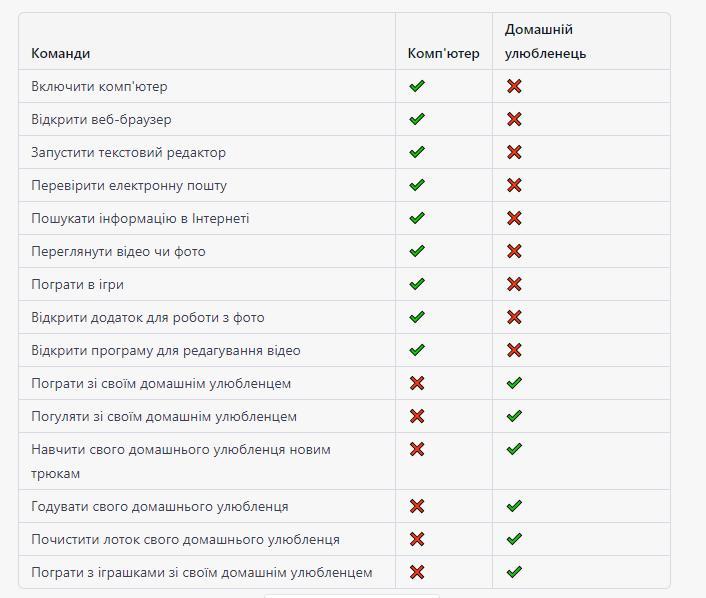The image size is (706, 598).
Task: Click red cross for Відкрити додаток для роботи з фото
Action: [514, 317]
